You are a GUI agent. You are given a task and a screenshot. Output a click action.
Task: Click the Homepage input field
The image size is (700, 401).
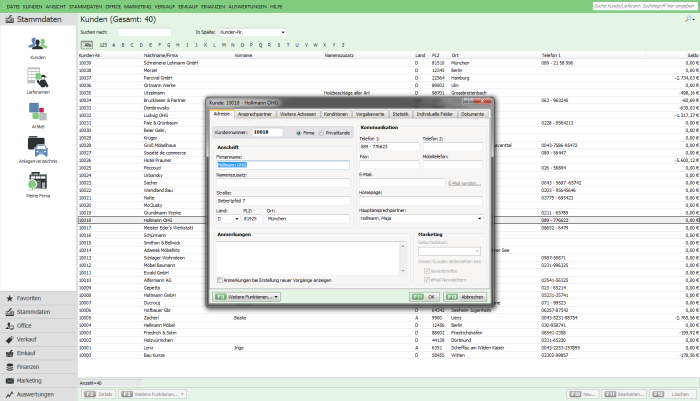[x=421, y=201]
